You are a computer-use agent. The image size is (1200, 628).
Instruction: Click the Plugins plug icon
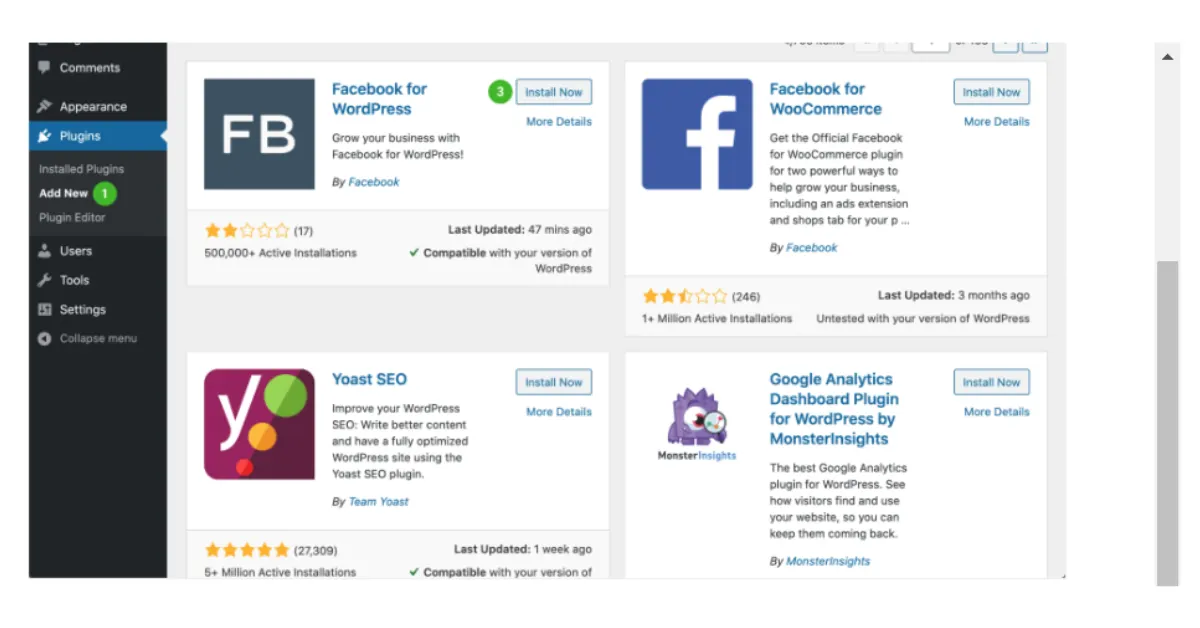coord(44,136)
